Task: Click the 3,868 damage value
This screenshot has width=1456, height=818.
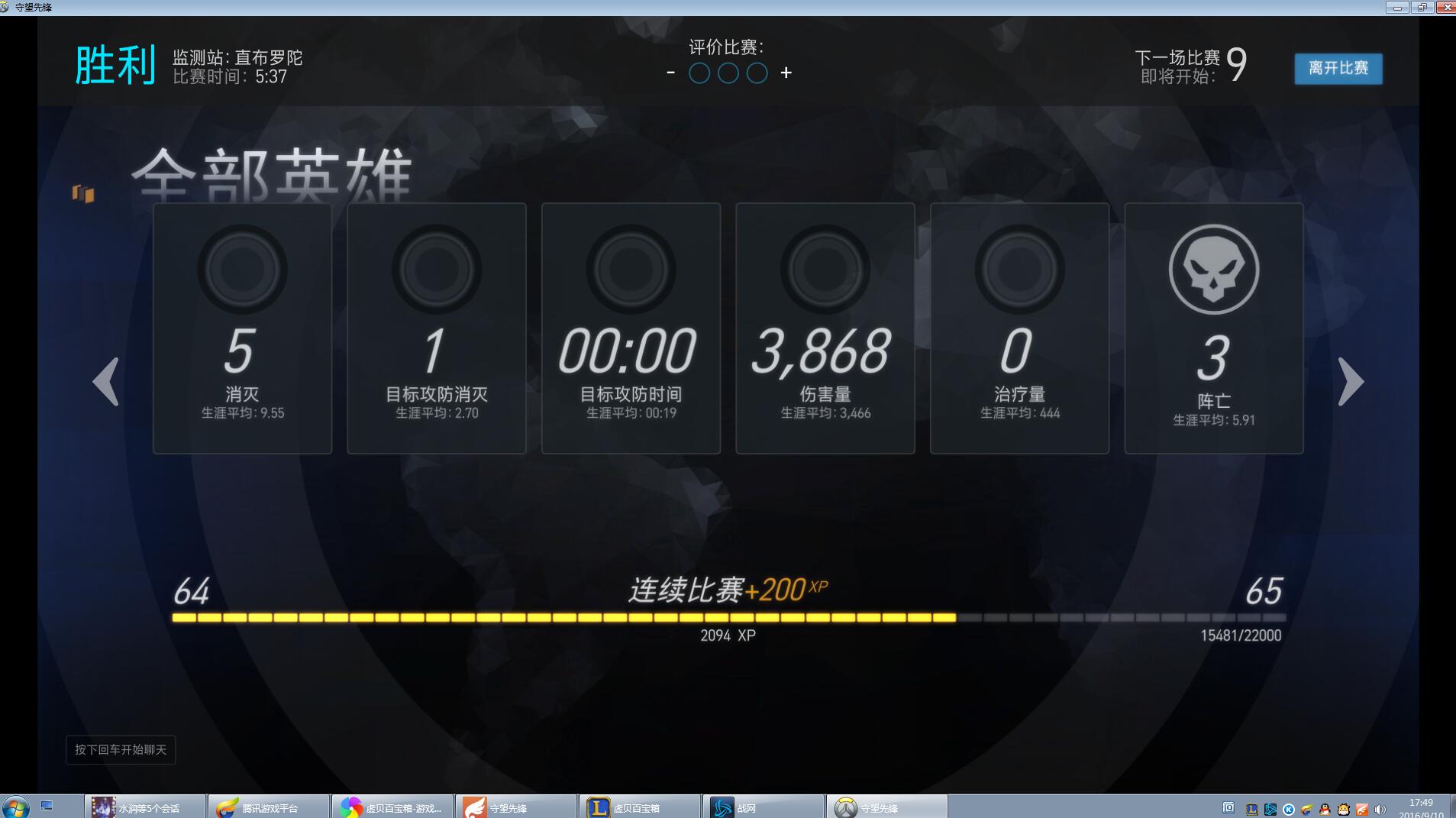Action: coord(822,352)
